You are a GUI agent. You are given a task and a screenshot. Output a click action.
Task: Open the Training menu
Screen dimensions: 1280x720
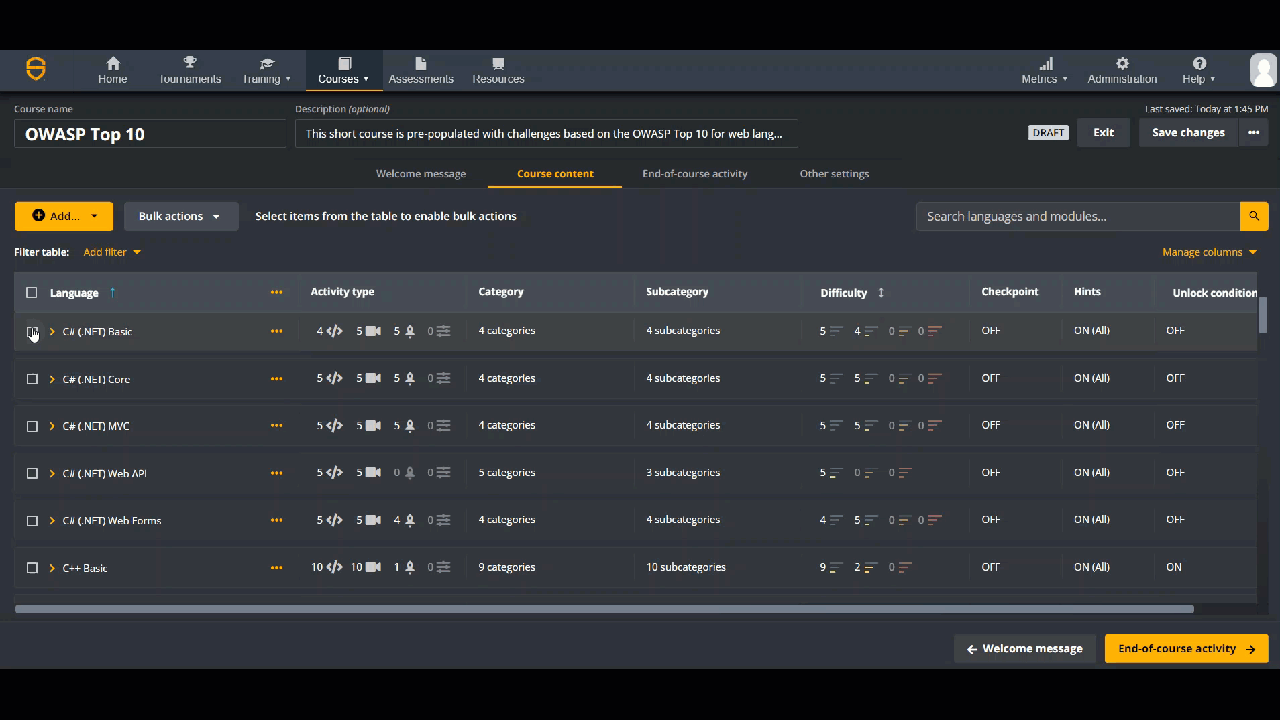266,70
